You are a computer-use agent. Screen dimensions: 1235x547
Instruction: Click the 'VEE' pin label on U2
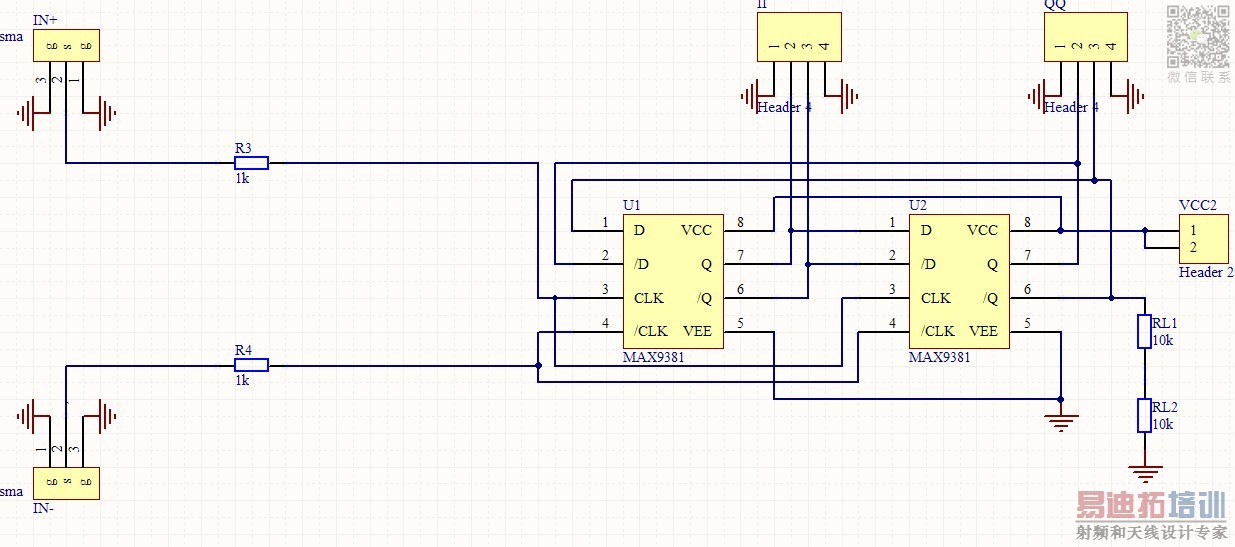(x=983, y=331)
